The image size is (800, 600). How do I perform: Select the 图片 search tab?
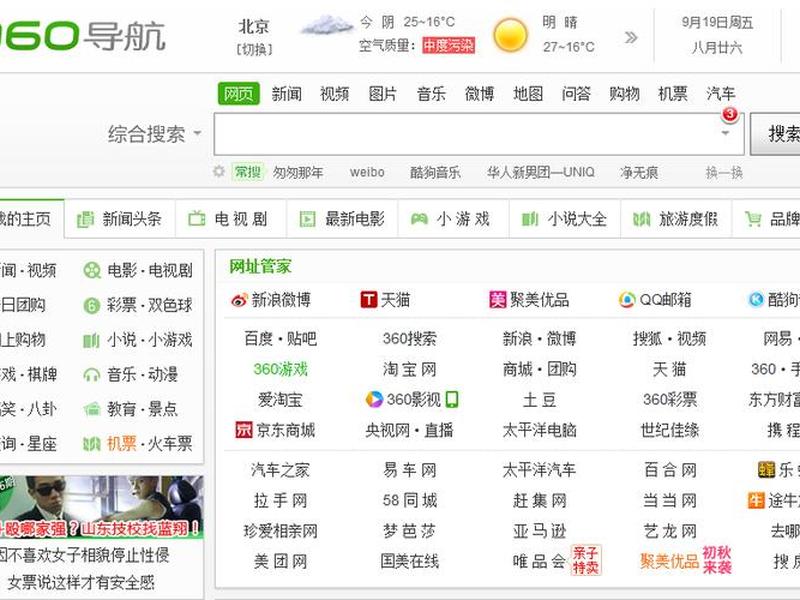pos(383,93)
